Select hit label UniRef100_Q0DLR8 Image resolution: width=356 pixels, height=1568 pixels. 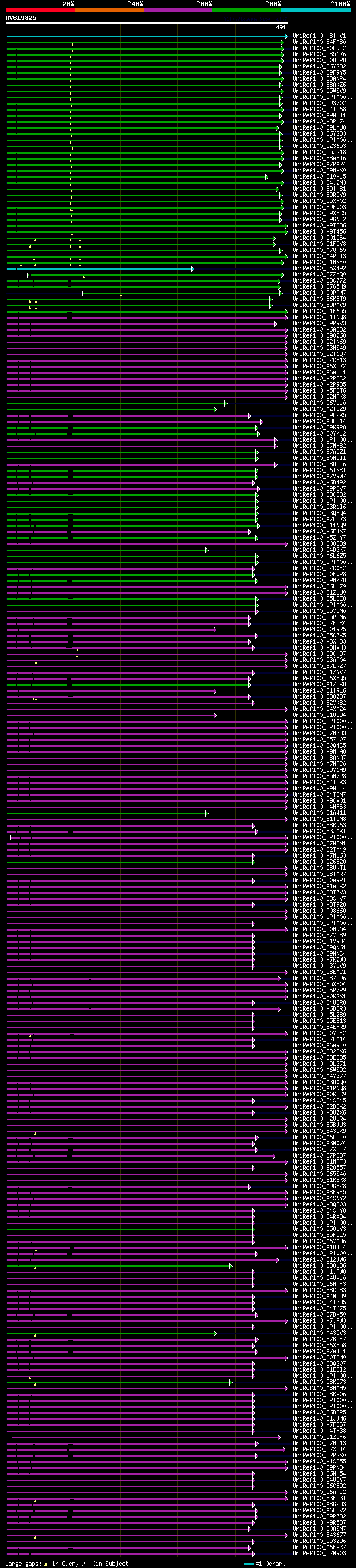click(x=319, y=60)
